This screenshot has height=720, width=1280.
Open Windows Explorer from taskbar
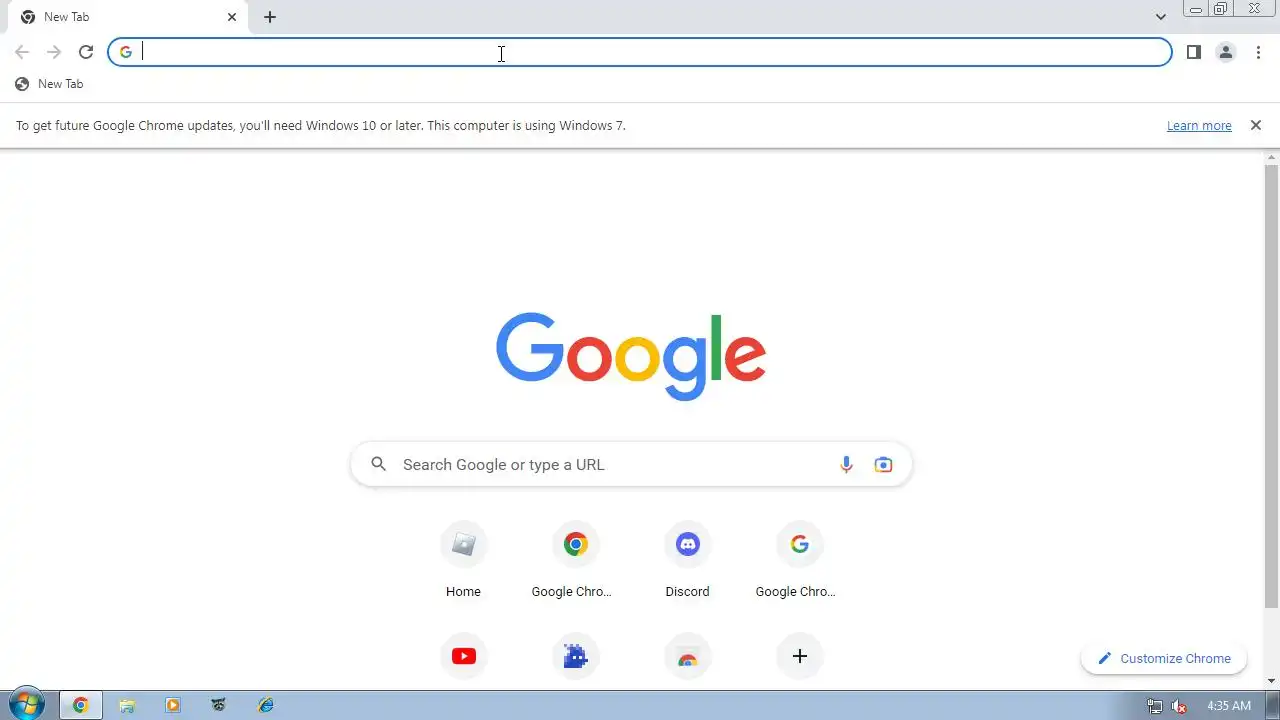click(127, 705)
